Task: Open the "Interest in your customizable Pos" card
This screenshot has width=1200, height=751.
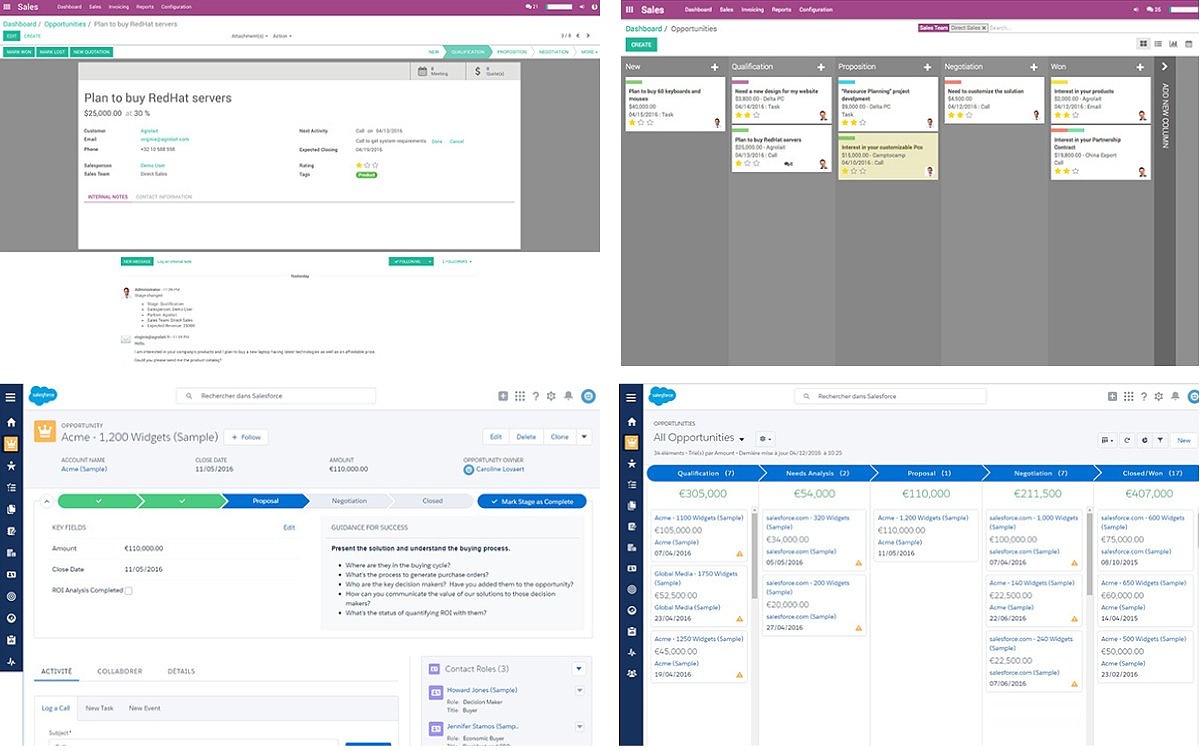Action: point(887,158)
